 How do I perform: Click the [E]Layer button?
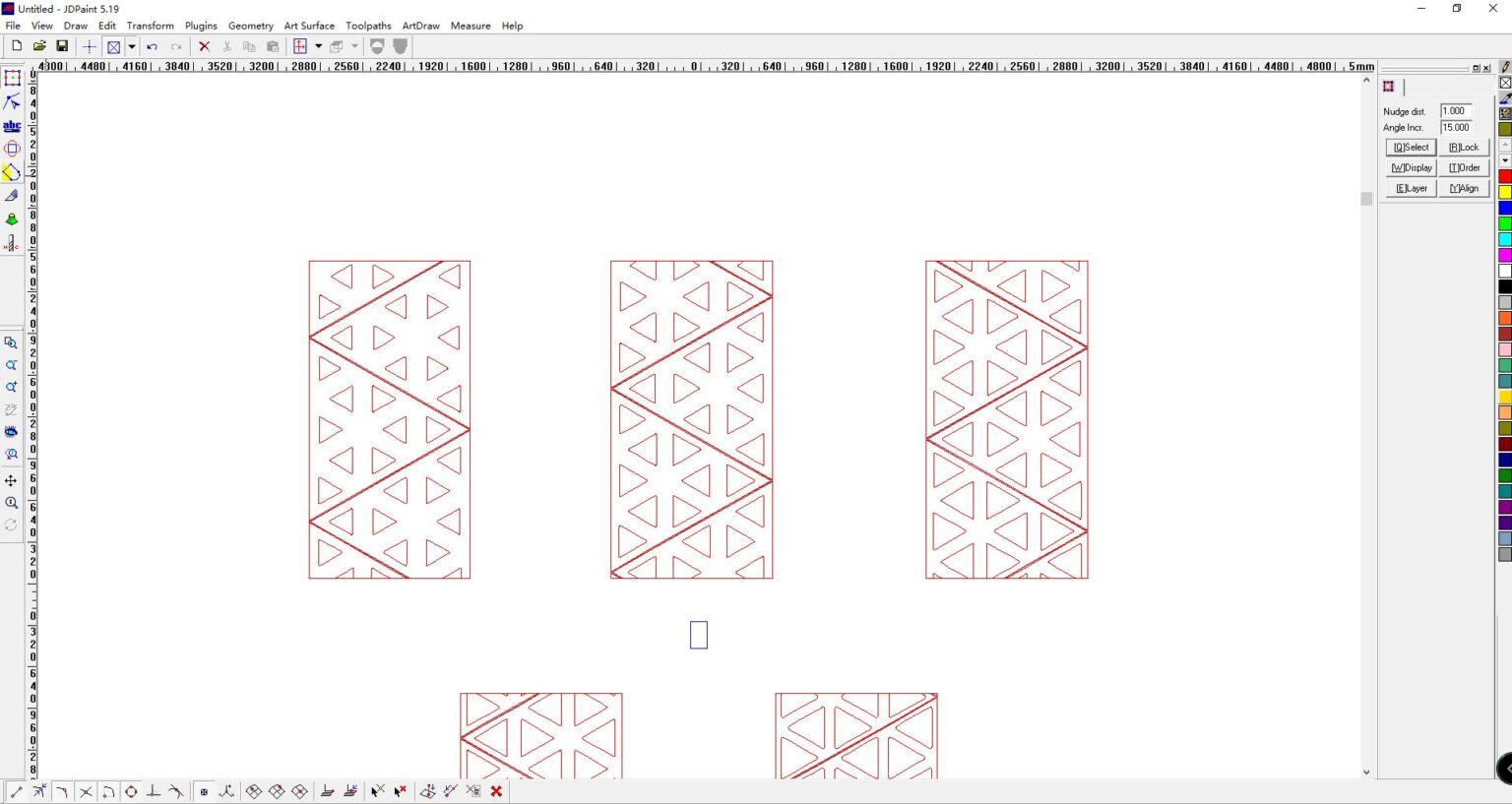click(x=1411, y=189)
